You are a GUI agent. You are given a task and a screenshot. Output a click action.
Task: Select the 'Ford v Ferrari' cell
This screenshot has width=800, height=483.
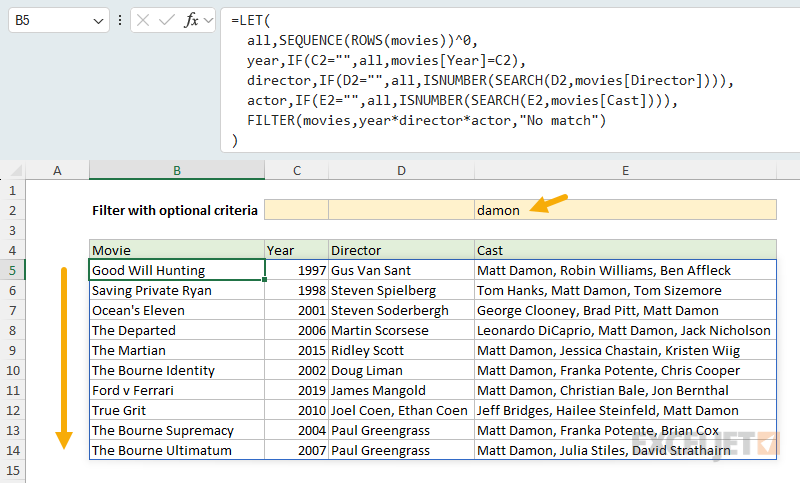[177, 390]
